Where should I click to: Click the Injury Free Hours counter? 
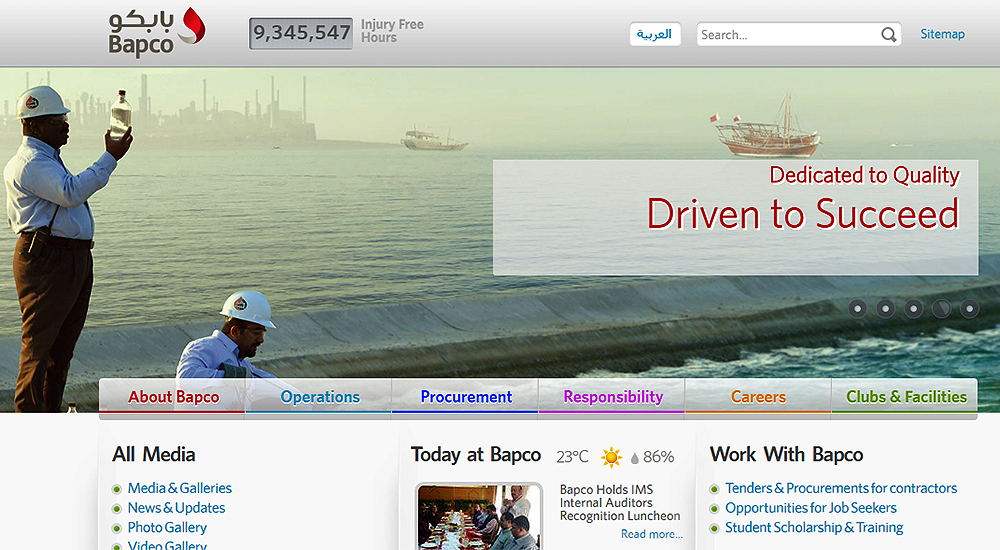tap(300, 33)
